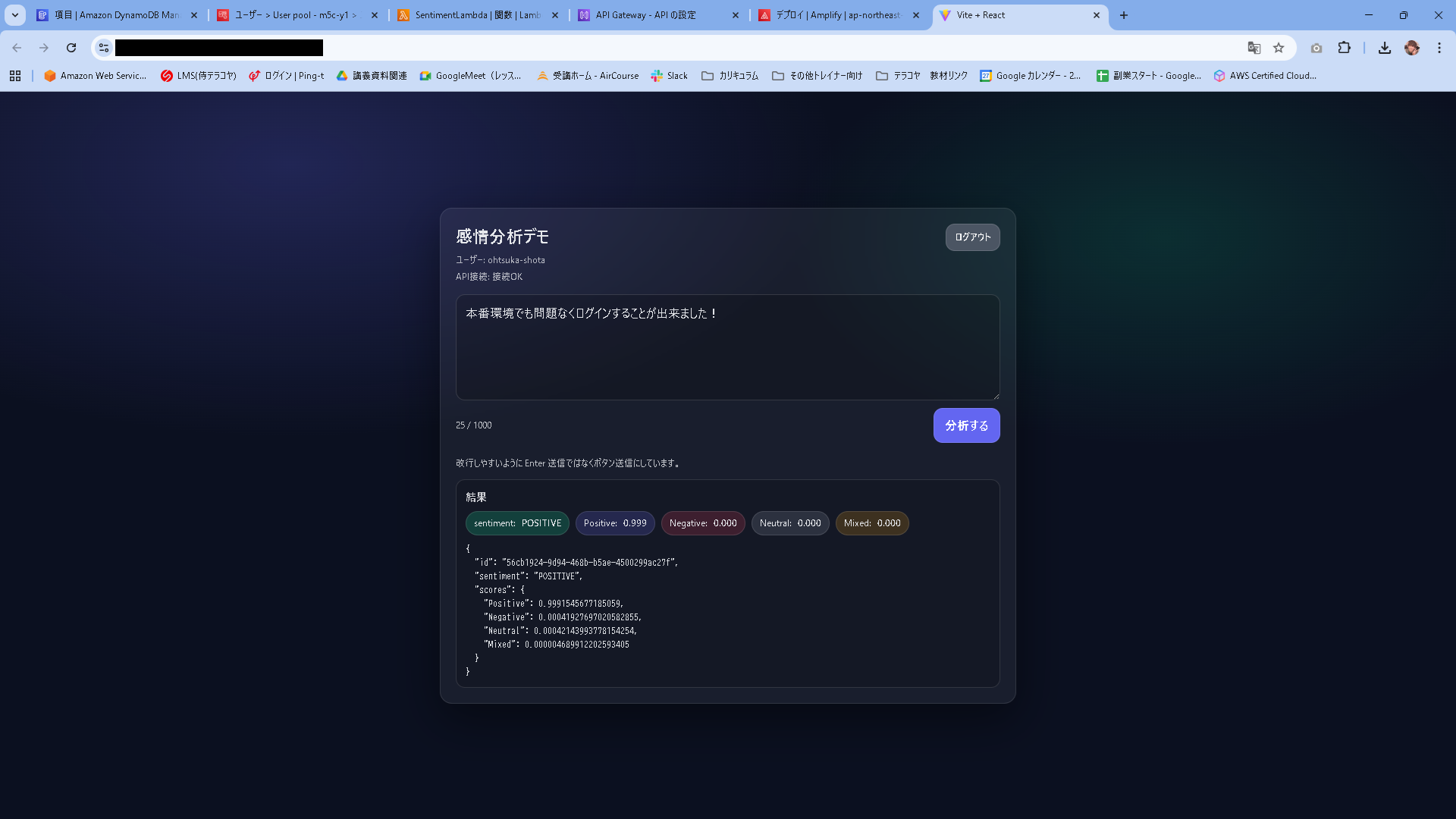Open the apps grid icon in bookmarks bar
1456x819 pixels.
[15, 76]
